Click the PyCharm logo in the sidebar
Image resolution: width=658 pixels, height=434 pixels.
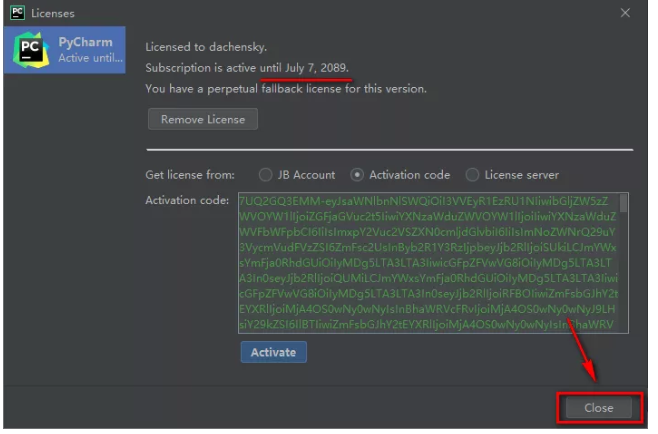tap(31, 50)
